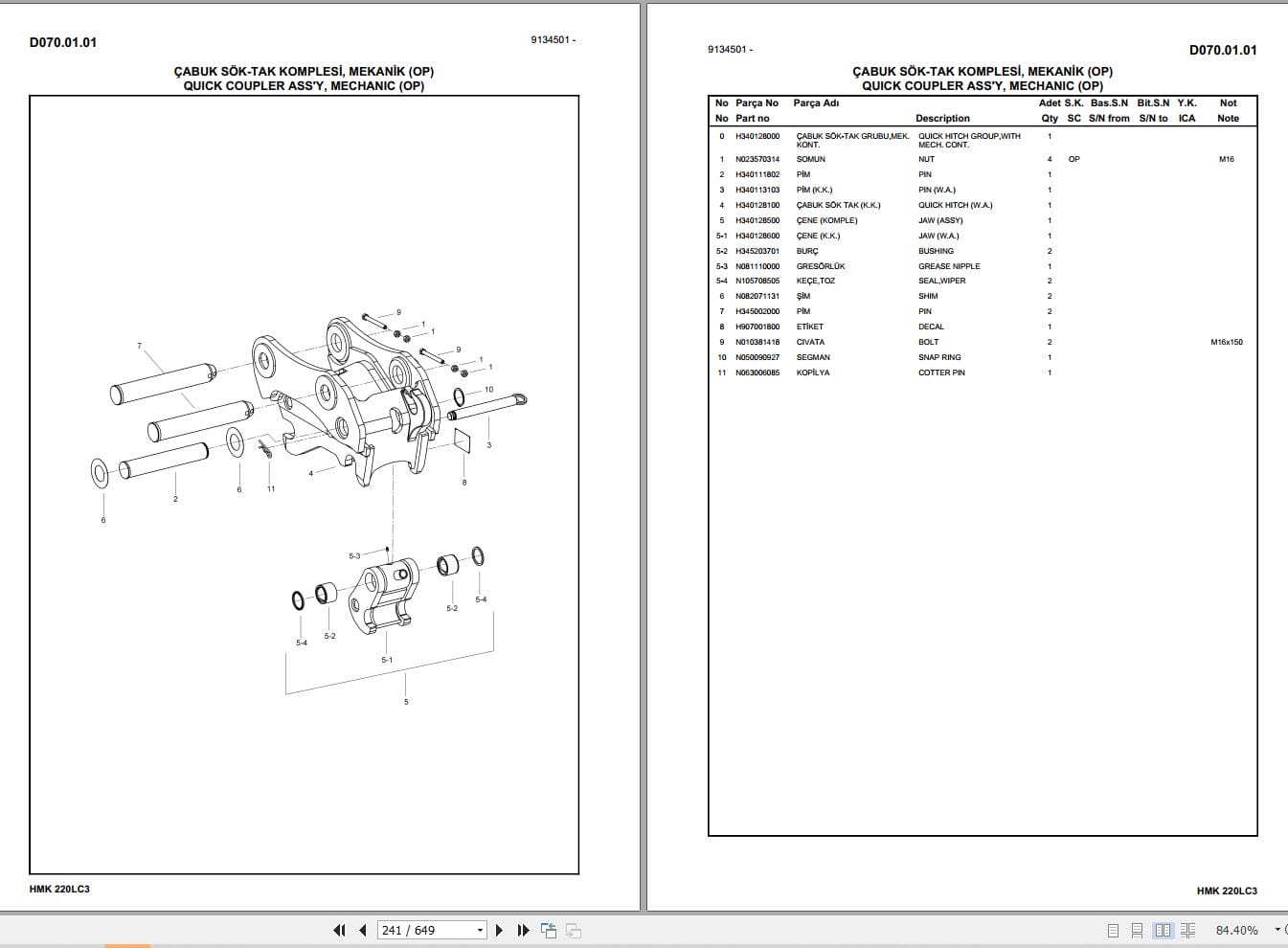1288x948 pixels.
Task: Go forward to the next view
Action: click(x=573, y=930)
